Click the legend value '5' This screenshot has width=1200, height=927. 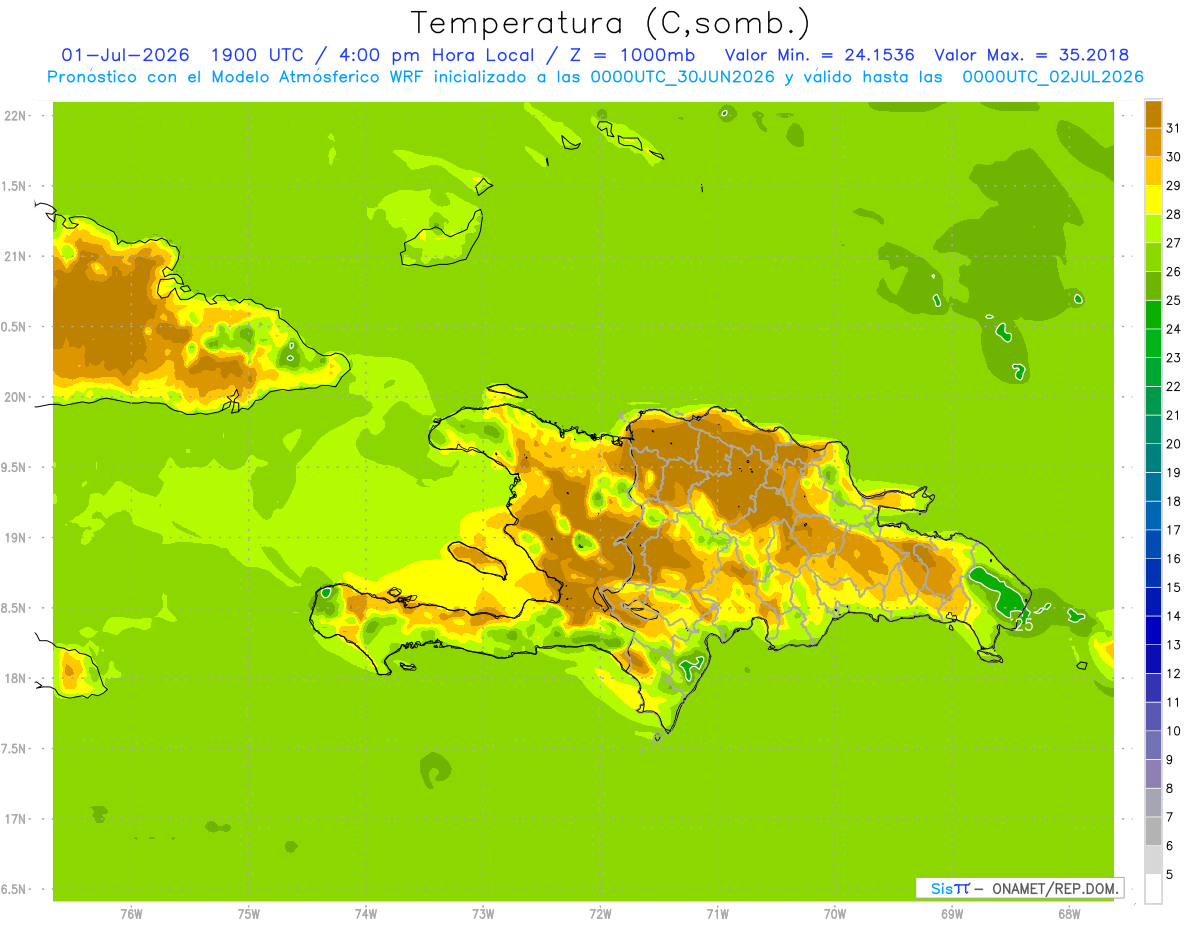(1170, 875)
